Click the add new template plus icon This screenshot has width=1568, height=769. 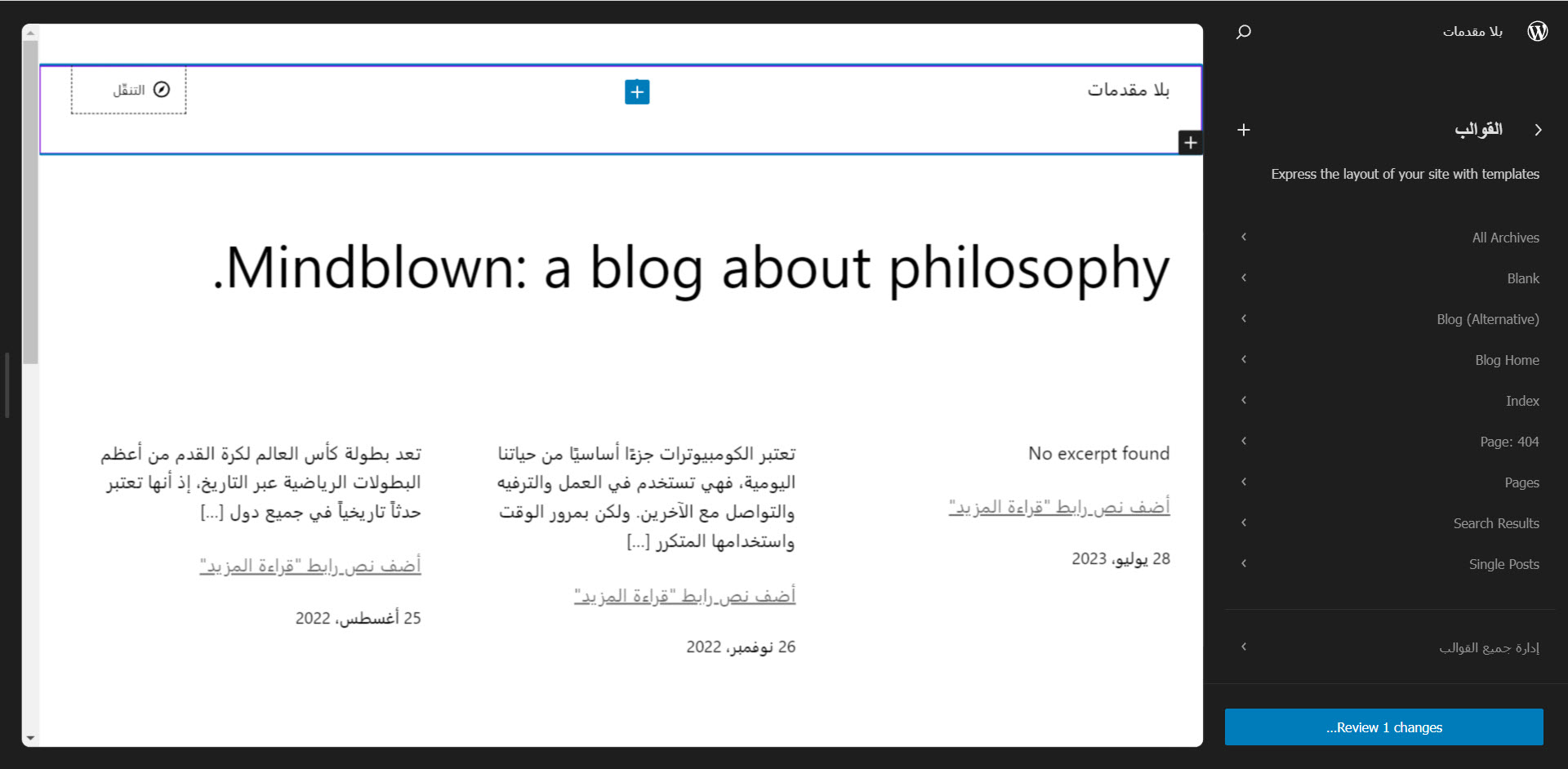pyautogui.click(x=1243, y=130)
